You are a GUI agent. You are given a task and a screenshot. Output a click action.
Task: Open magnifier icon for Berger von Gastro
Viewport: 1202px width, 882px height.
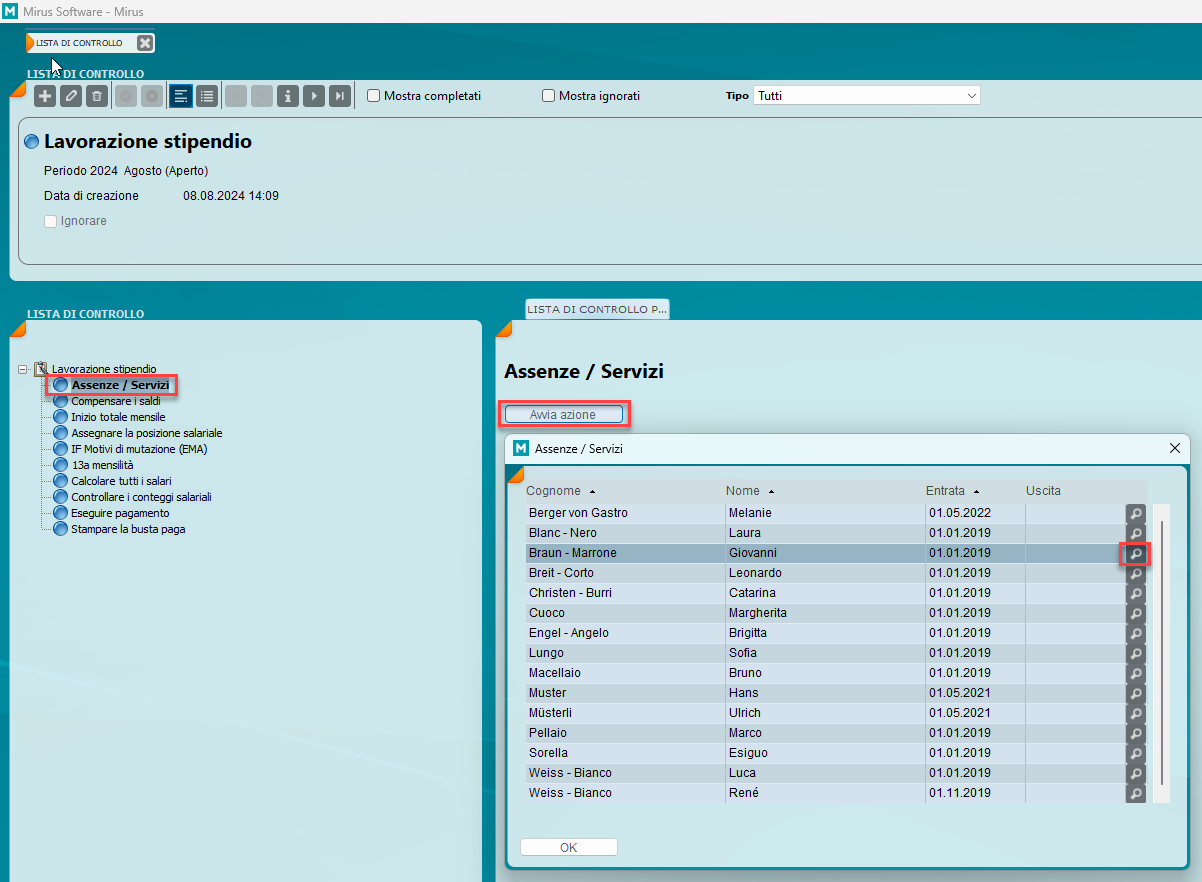1135,513
